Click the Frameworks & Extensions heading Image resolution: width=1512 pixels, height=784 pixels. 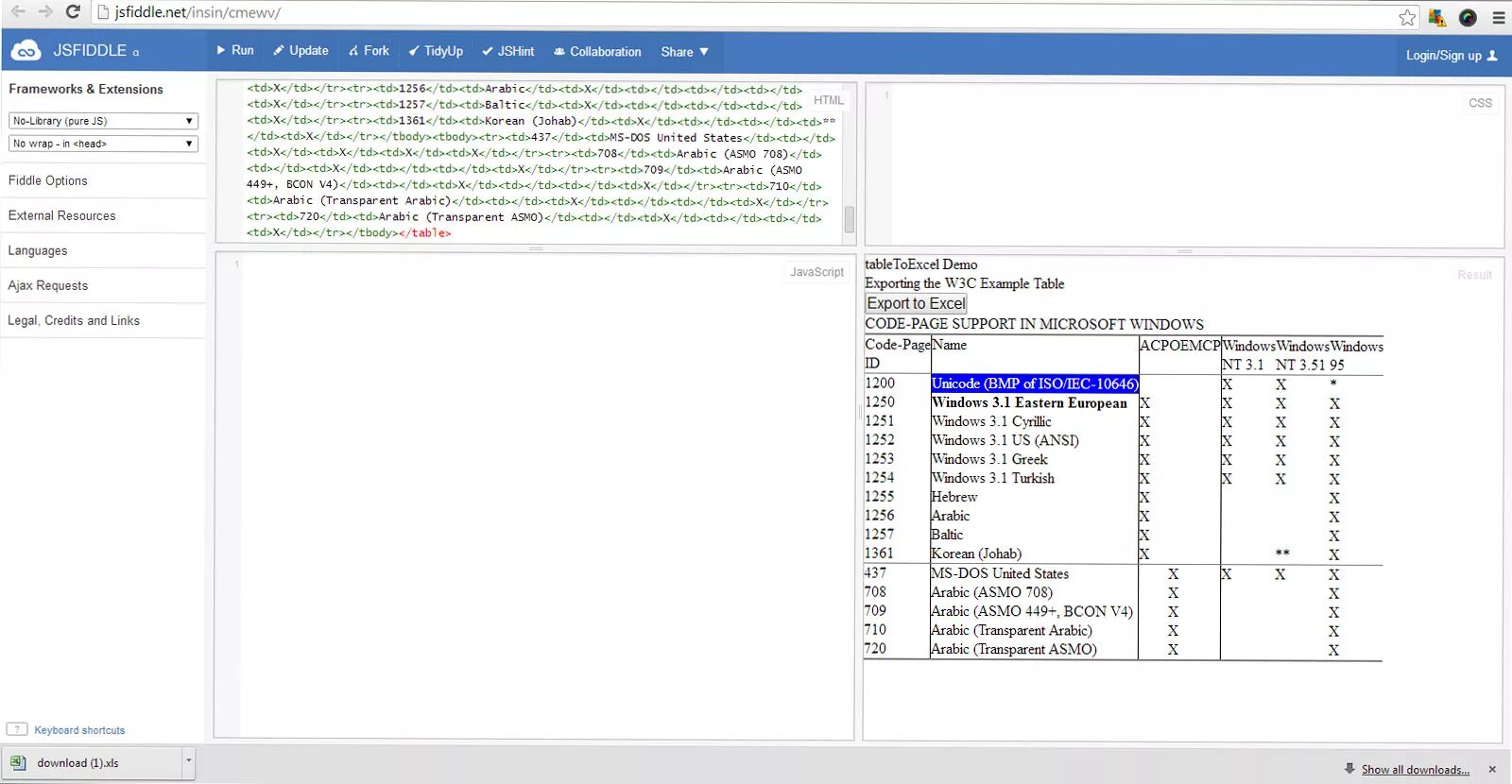pyautogui.click(x=86, y=89)
